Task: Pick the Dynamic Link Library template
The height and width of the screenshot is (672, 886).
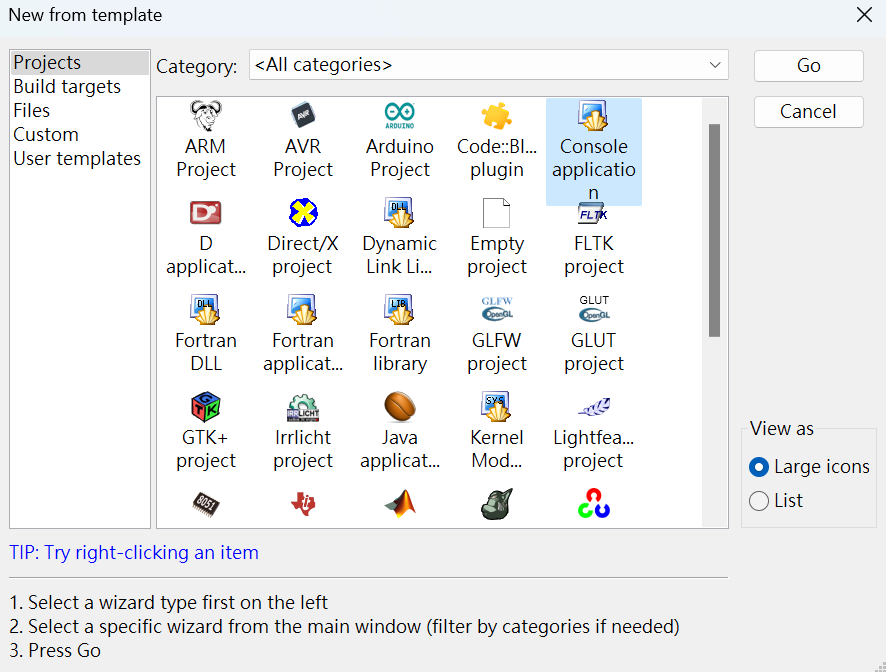Action: click(x=399, y=237)
